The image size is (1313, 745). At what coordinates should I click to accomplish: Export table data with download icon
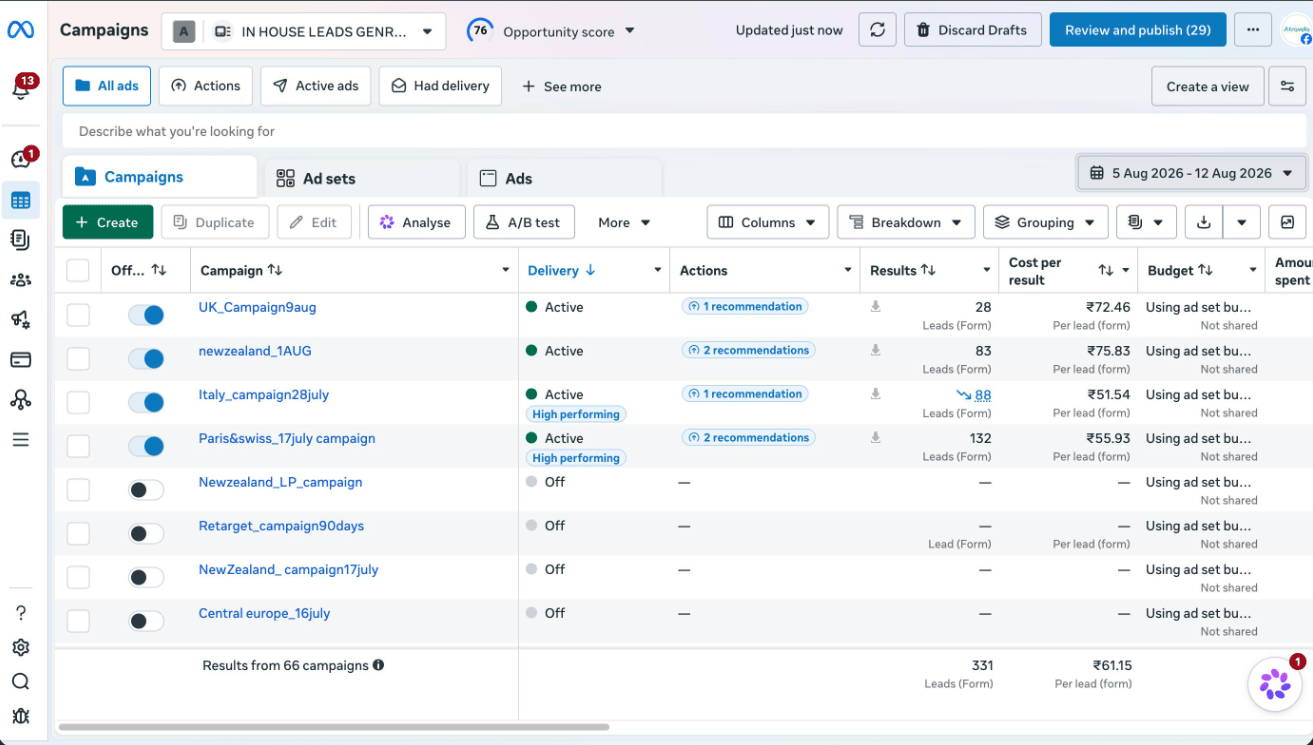(x=1204, y=222)
